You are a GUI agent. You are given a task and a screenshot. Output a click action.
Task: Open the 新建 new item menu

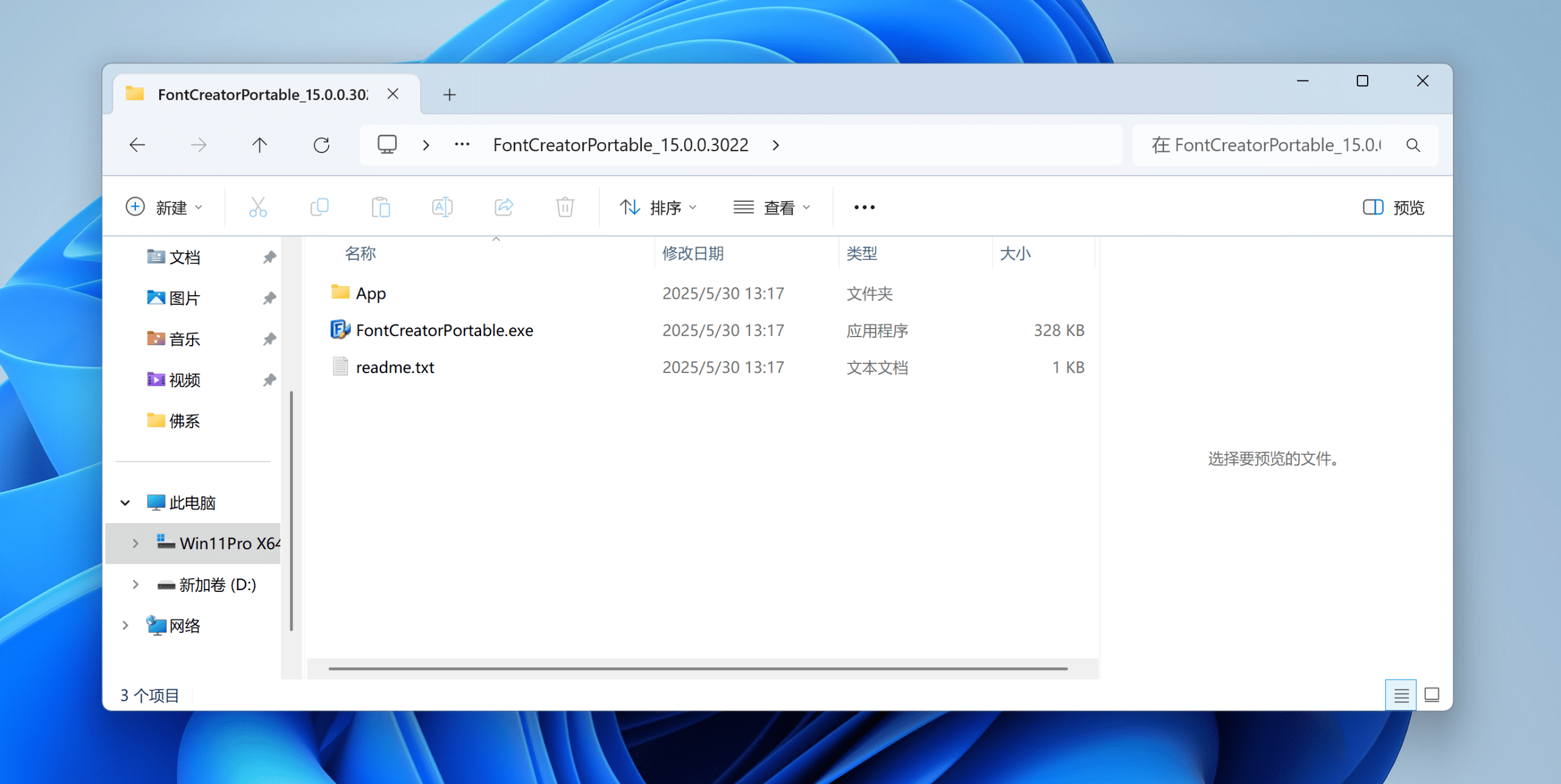165,207
